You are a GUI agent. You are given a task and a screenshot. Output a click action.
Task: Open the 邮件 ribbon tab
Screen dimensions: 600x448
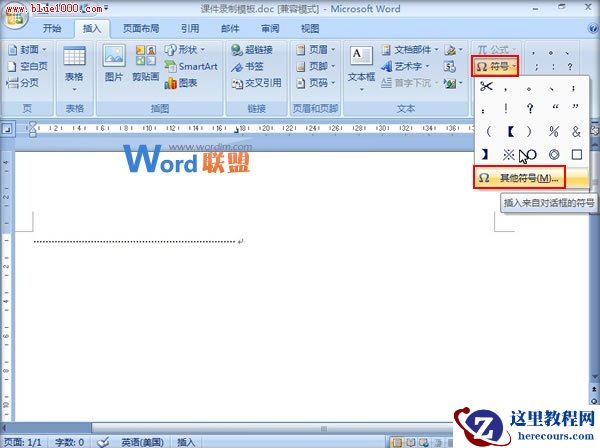pyautogui.click(x=230, y=29)
